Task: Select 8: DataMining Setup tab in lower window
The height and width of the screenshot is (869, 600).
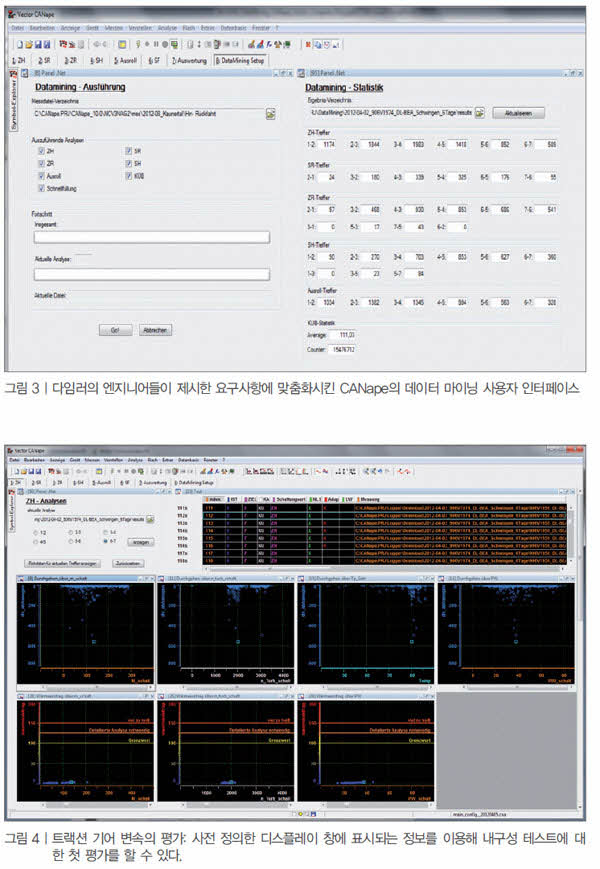Action: 193,483
